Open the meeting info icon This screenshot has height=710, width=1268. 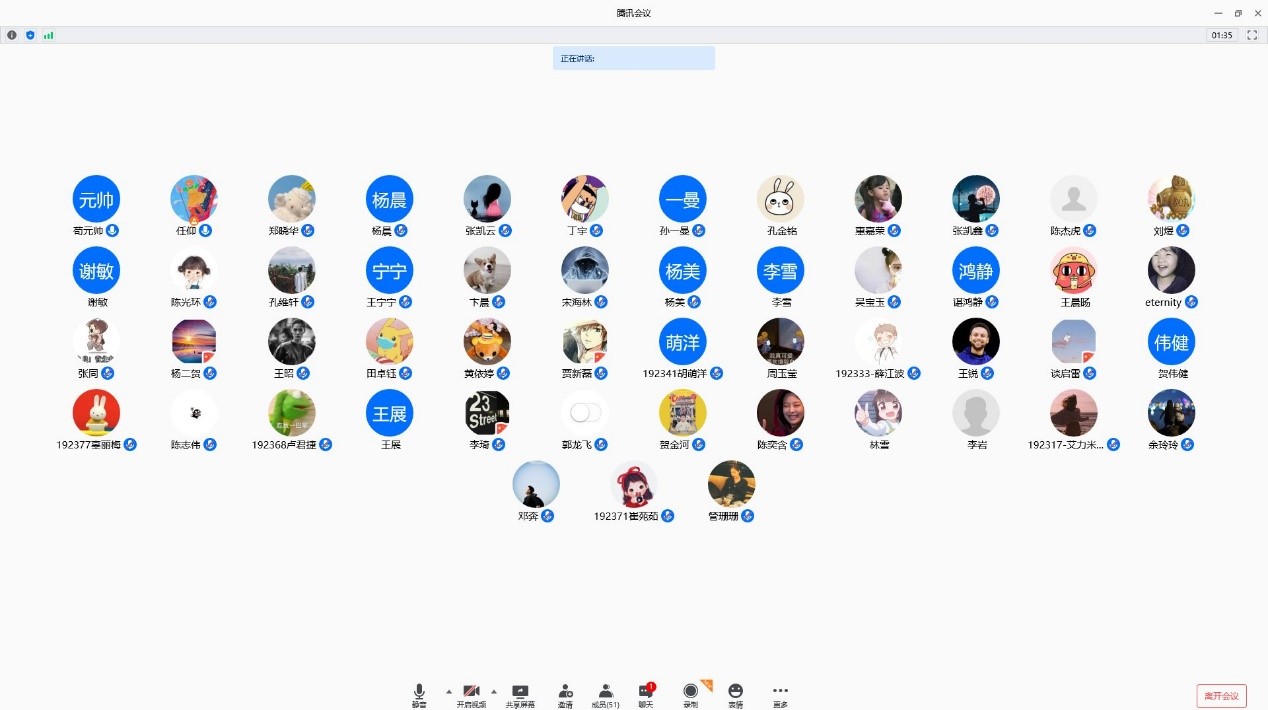click(x=12, y=35)
